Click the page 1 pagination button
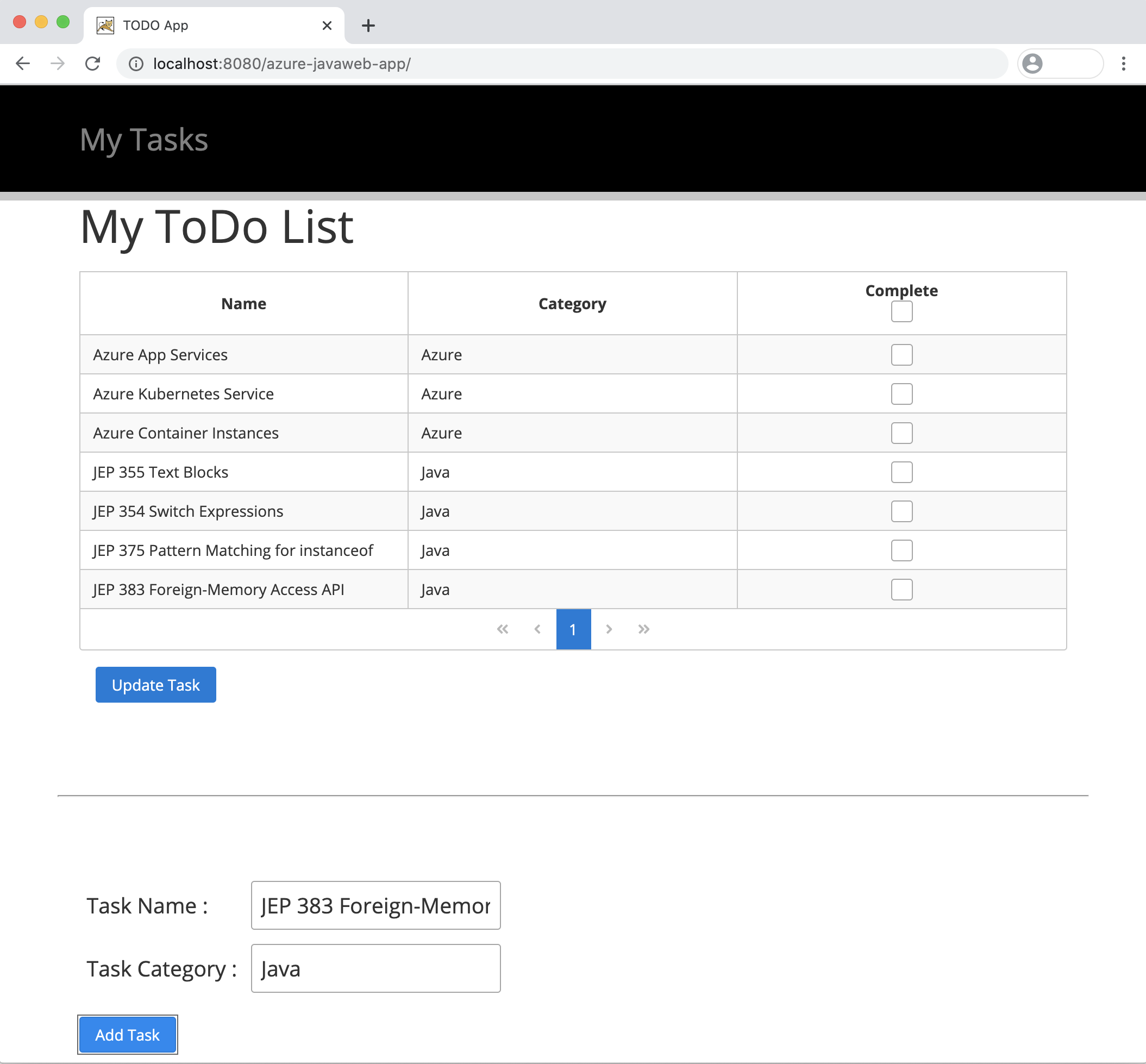This screenshot has height=1064, width=1146. [x=573, y=629]
